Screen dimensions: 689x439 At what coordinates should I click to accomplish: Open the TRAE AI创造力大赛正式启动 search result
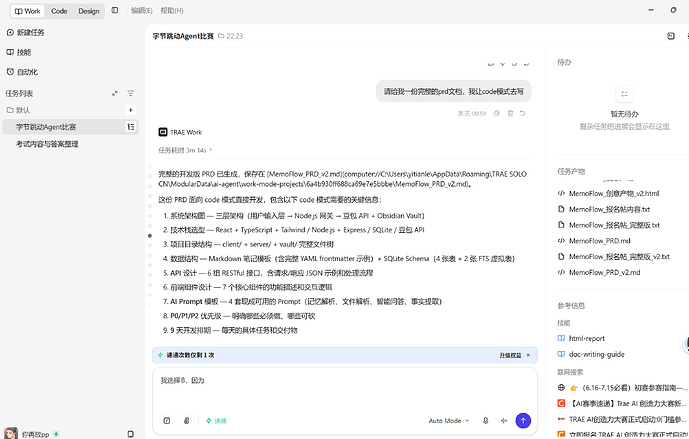[622, 419]
